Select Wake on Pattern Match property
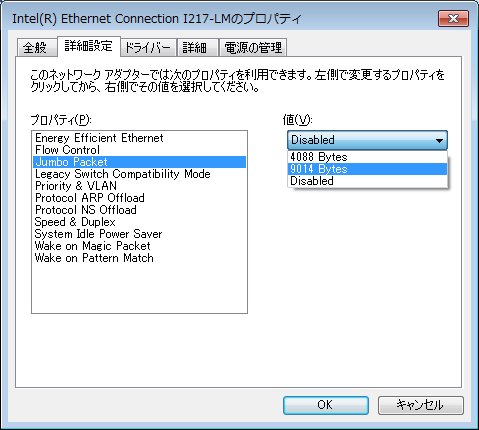Image resolution: width=479 pixels, height=430 pixels. tap(139, 258)
